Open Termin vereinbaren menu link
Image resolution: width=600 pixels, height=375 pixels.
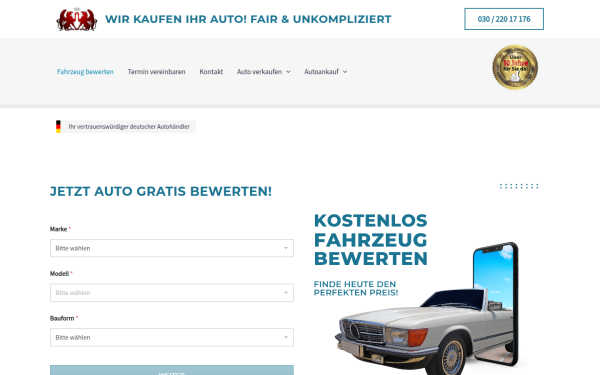(157, 72)
